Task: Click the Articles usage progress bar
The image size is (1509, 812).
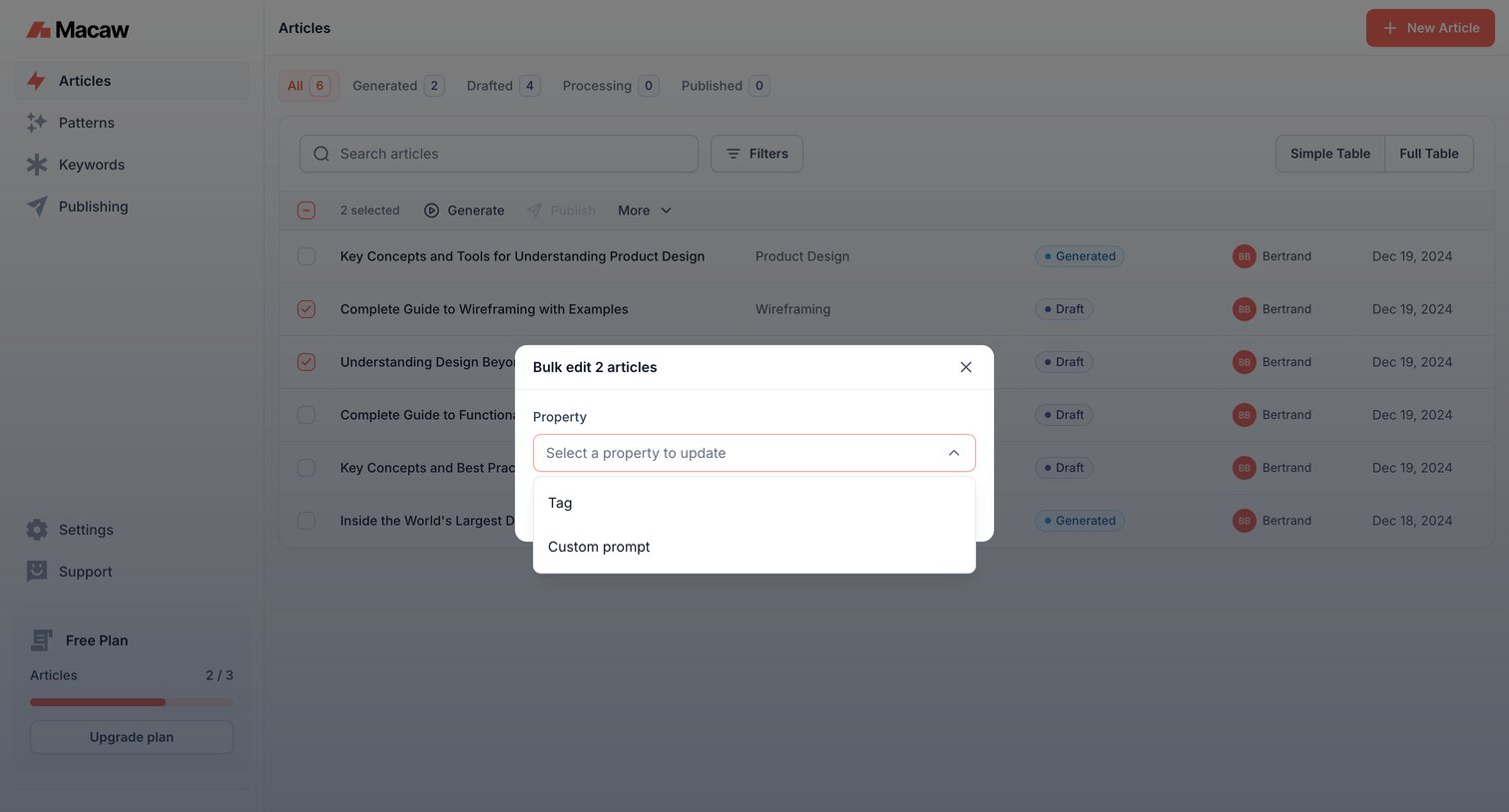Action: click(132, 702)
